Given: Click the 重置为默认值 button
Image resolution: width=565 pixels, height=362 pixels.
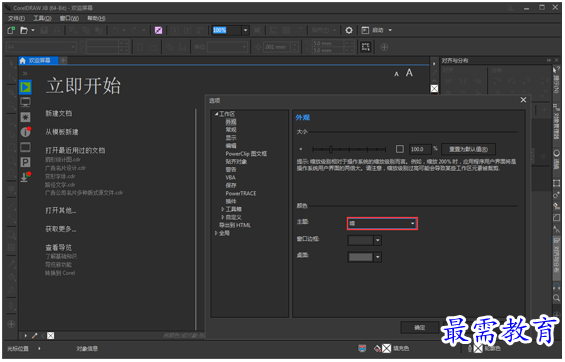Looking at the screenshot, I should pos(468,149).
